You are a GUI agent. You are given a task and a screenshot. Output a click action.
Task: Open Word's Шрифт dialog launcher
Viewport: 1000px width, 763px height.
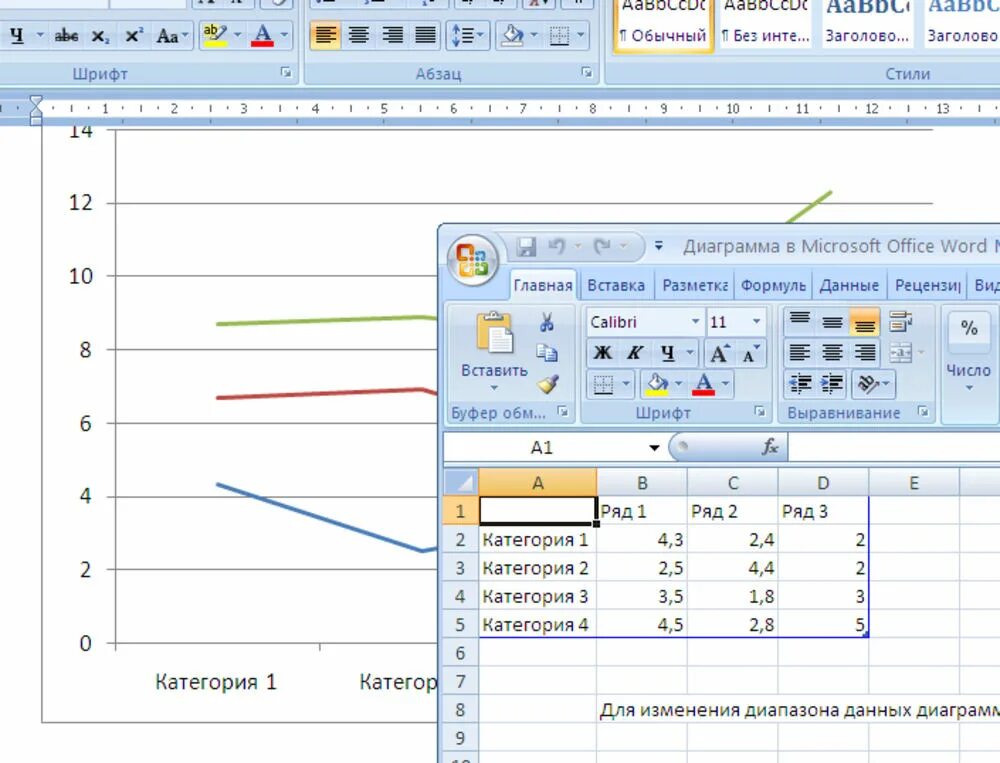pos(286,73)
